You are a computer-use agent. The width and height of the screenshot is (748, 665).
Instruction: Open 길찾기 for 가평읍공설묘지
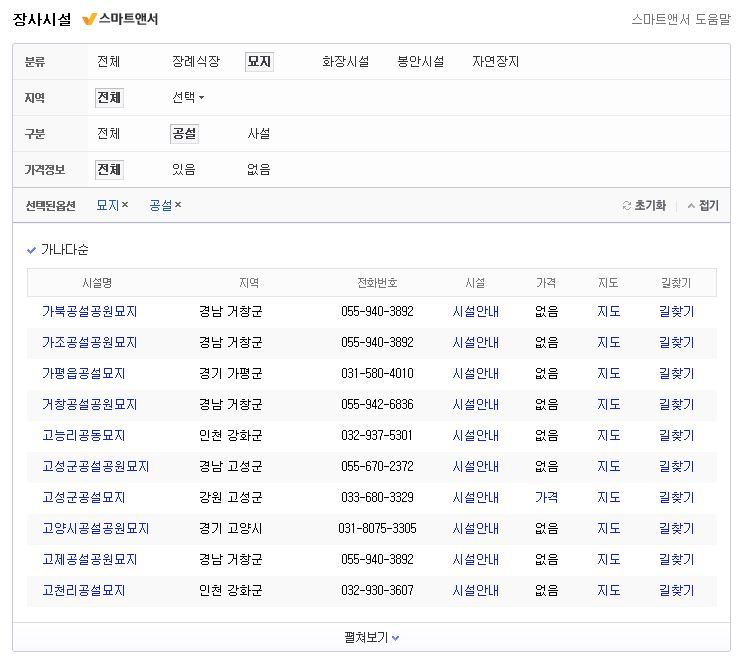click(x=676, y=374)
